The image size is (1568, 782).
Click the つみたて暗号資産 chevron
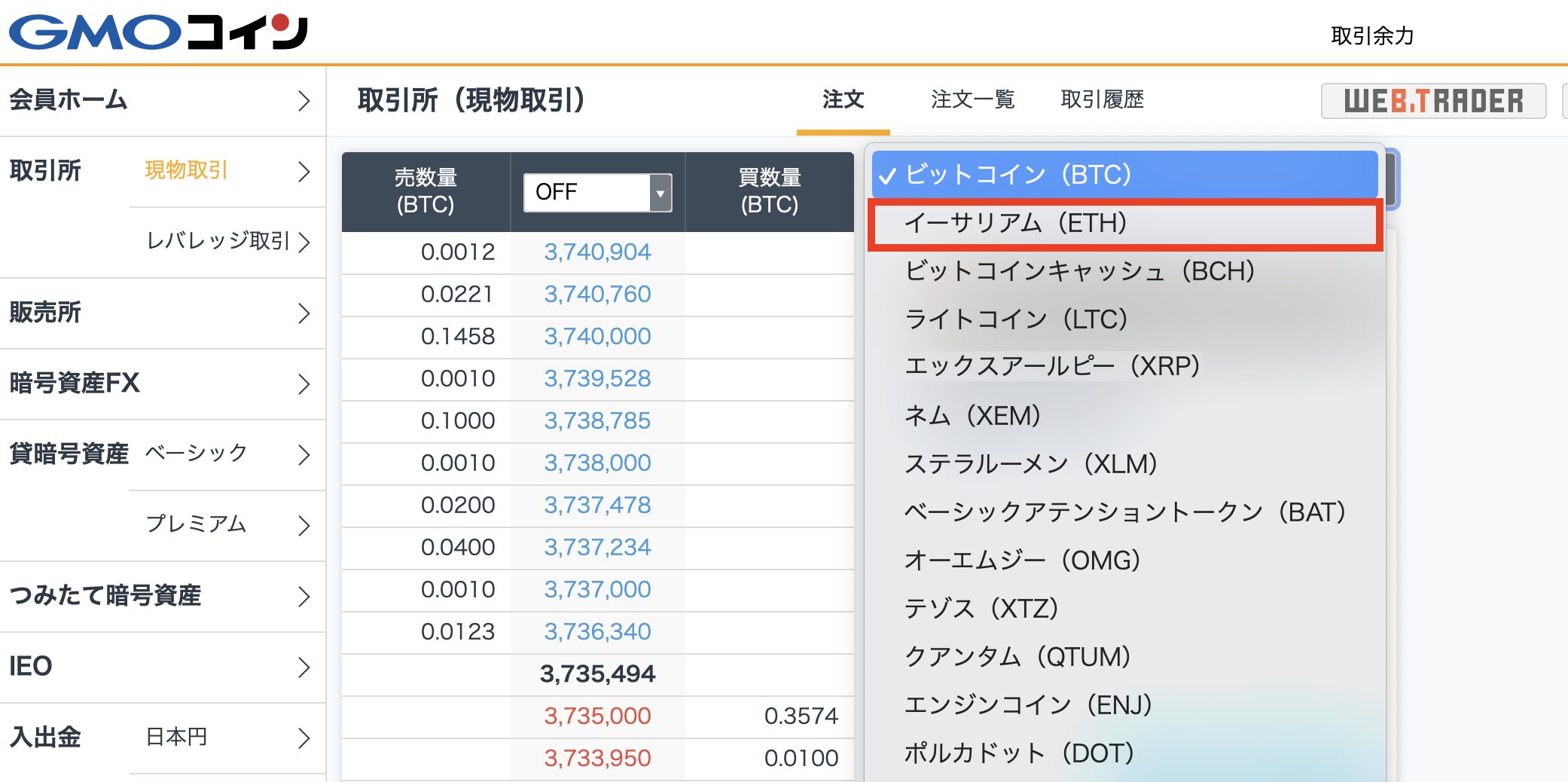304,597
